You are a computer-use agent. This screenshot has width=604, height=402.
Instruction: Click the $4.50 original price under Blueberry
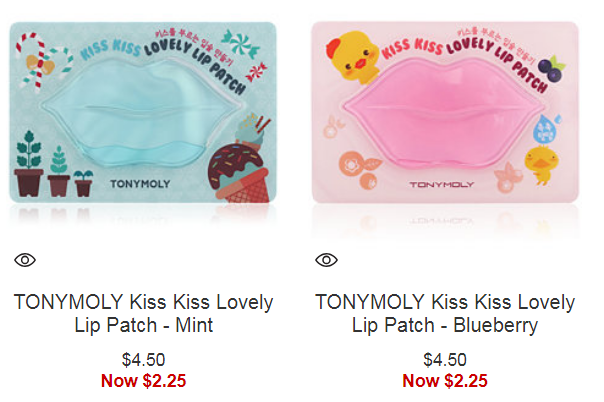445,360
